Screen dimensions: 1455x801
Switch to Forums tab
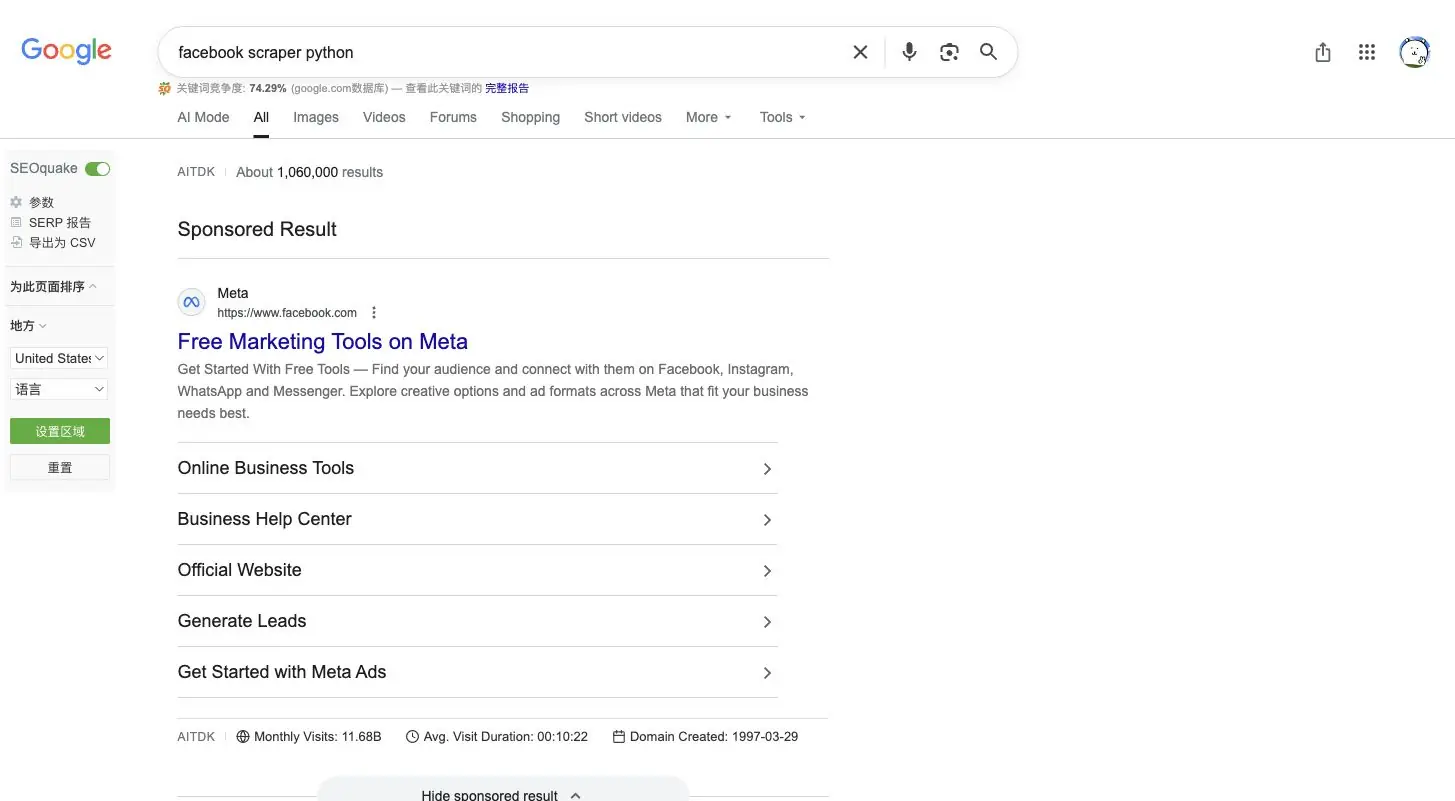(x=453, y=117)
